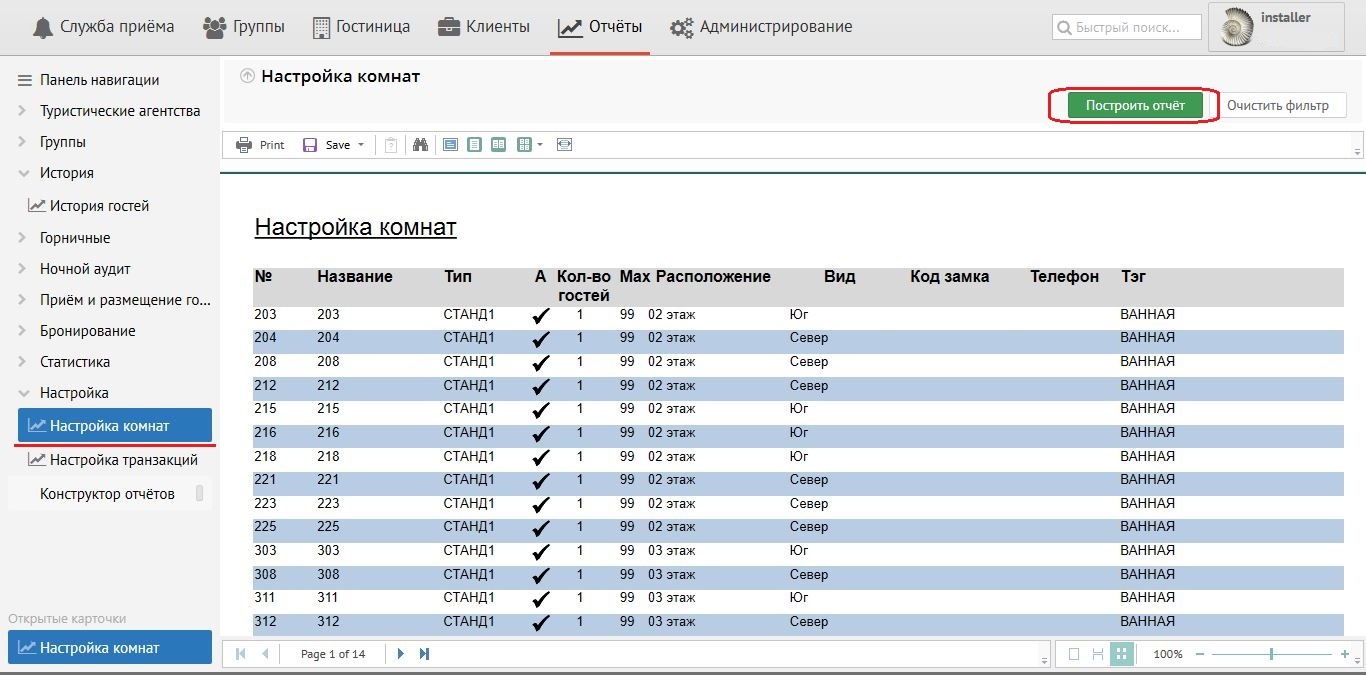Click the binoculars Find icon
Viewport: 1366px width, 675px height.
click(x=421, y=145)
